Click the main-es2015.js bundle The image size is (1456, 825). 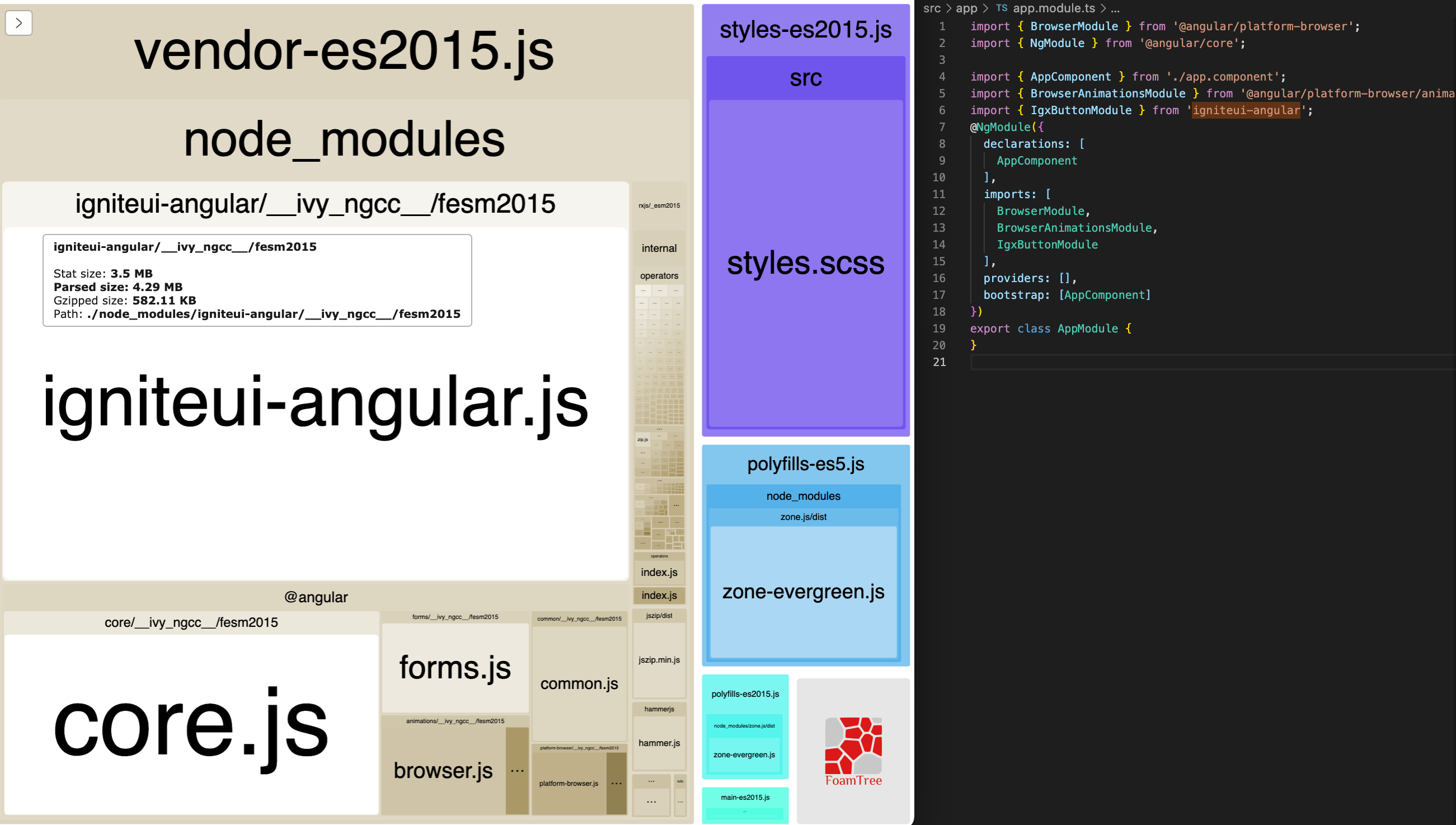(x=745, y=805)
